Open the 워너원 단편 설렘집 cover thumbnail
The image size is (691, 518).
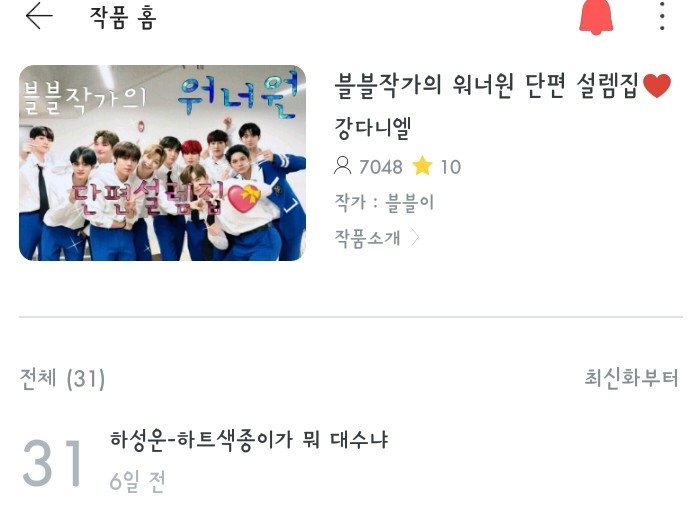pyautogui.click(x=162, y=163)
